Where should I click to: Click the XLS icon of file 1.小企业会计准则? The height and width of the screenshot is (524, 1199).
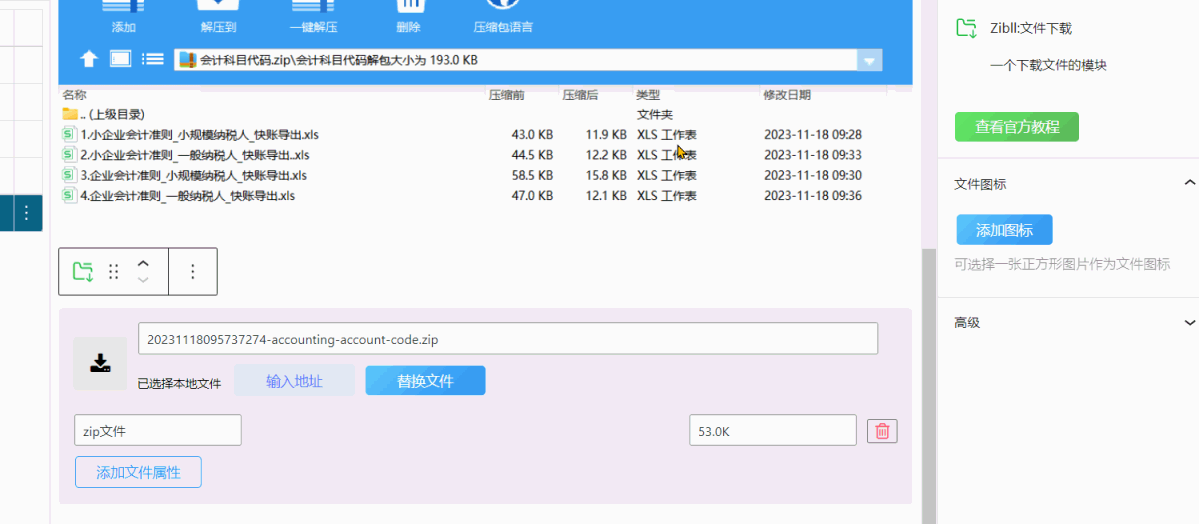click(x=70, y=135)
